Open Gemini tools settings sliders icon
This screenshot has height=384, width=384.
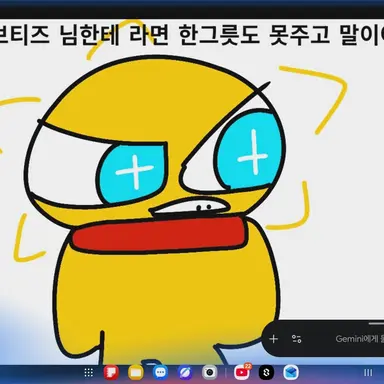297,339
